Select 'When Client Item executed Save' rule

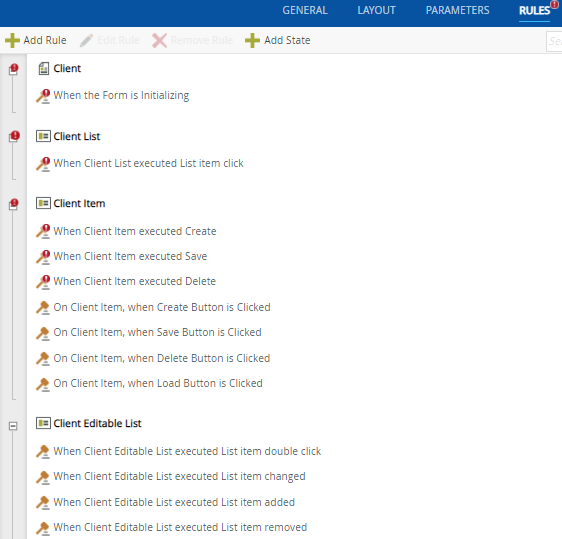tap(130, 256)
